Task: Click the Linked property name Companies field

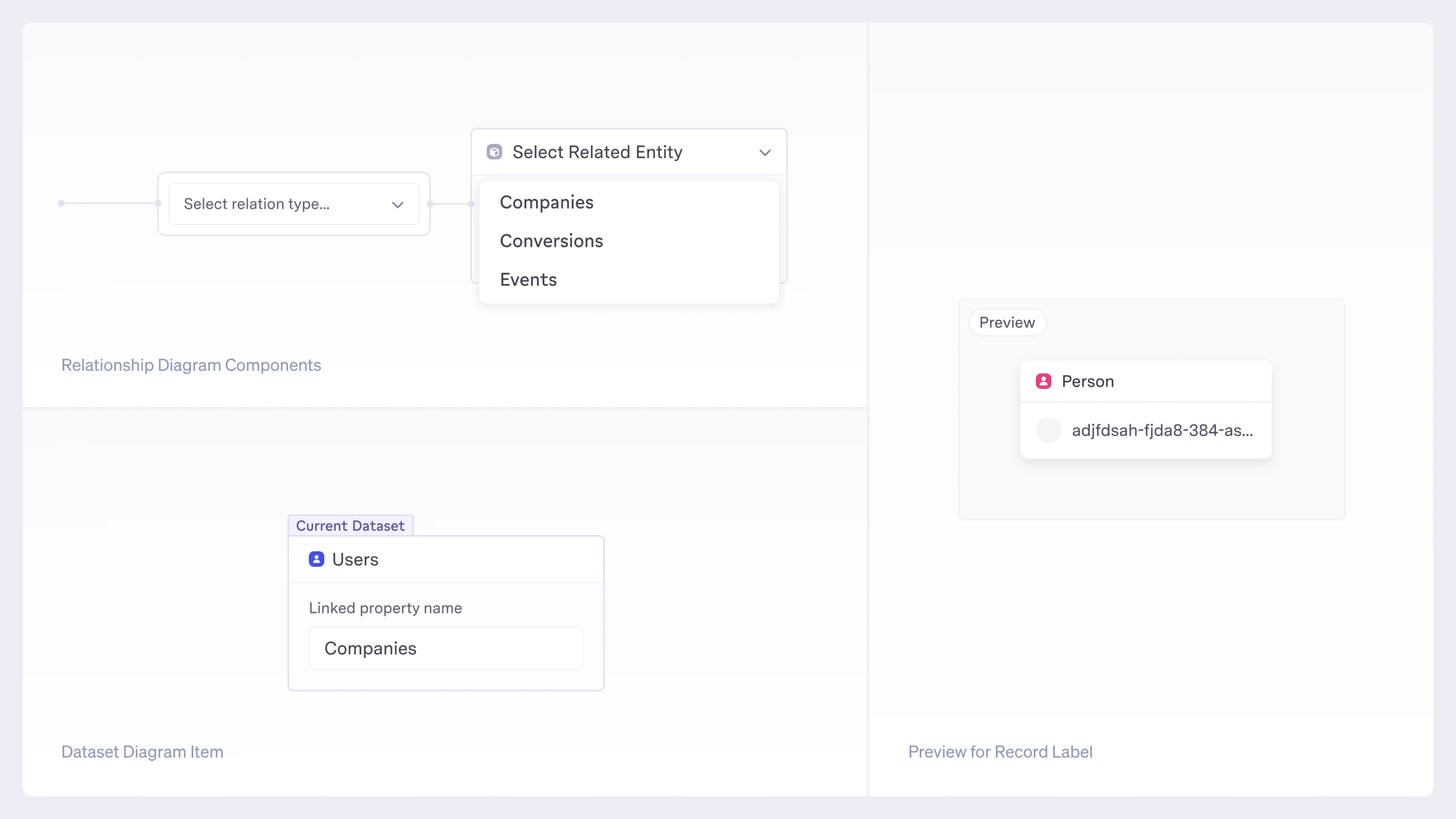Action: (446, 648)
